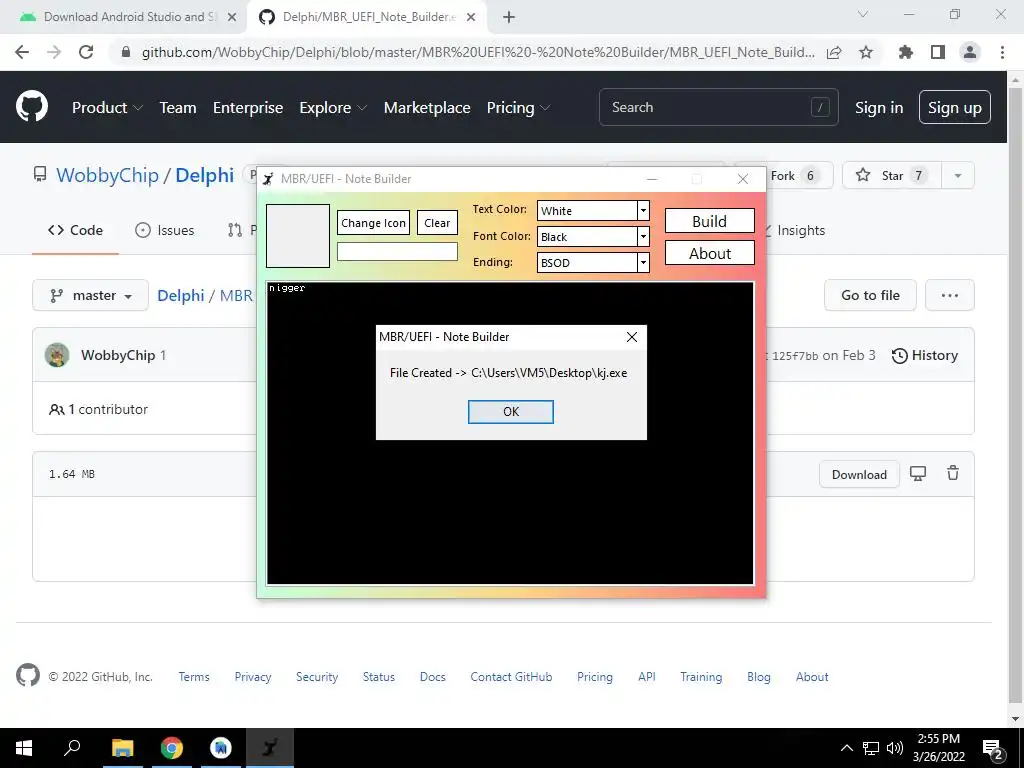Click the icon preview box in Note Builder
Viewport: 1024px width, 768px height.
298,236
